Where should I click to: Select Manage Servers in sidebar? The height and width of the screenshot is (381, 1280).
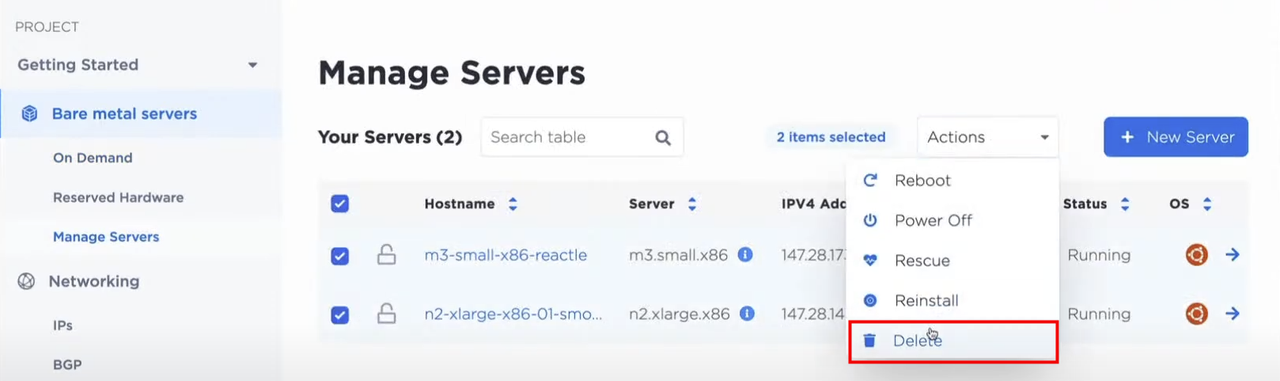point(106,237)
